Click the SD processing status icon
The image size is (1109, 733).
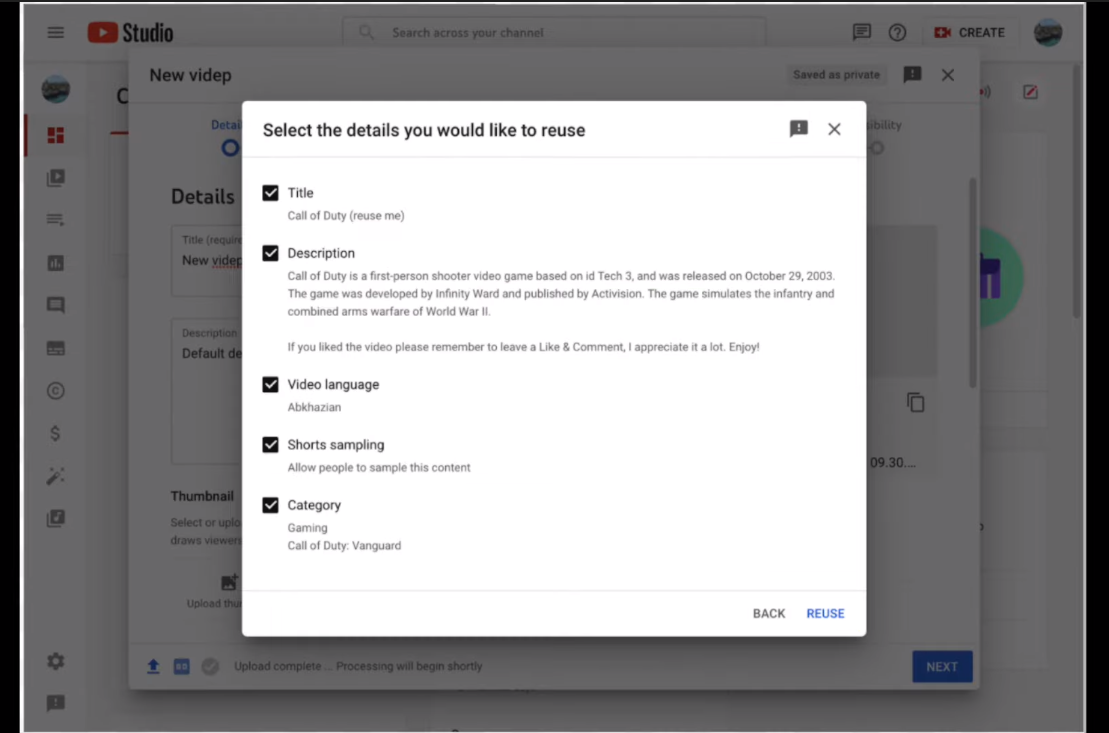(182, 666)
